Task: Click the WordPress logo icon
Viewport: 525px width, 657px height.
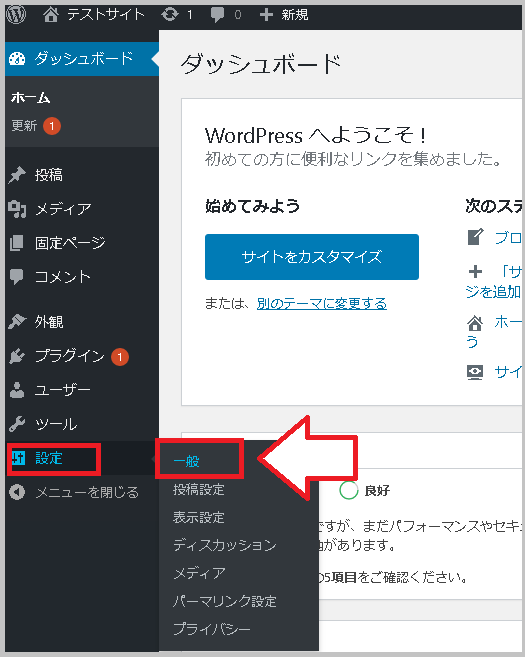Action: click(16, 15)
